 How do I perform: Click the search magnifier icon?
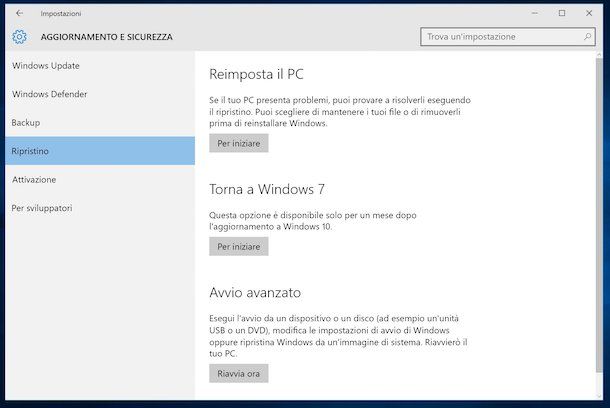coord(587,37)
